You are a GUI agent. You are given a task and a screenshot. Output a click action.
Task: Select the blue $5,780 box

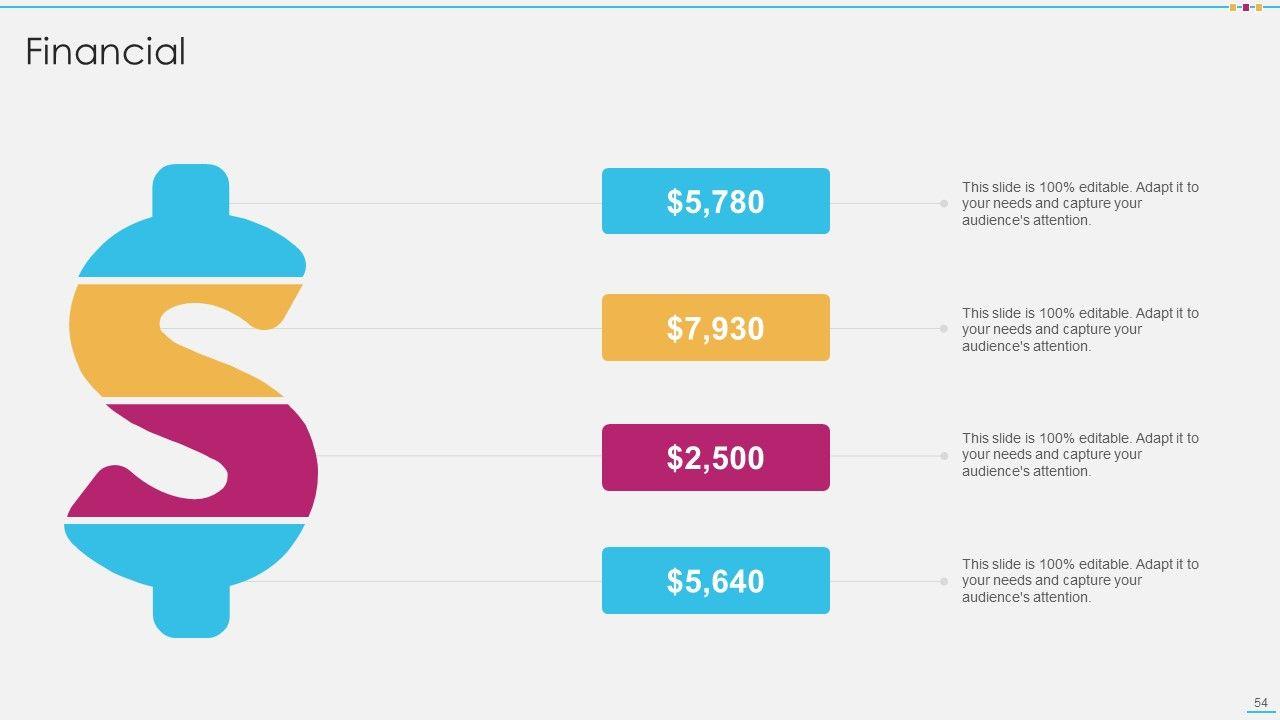[715, 201]
